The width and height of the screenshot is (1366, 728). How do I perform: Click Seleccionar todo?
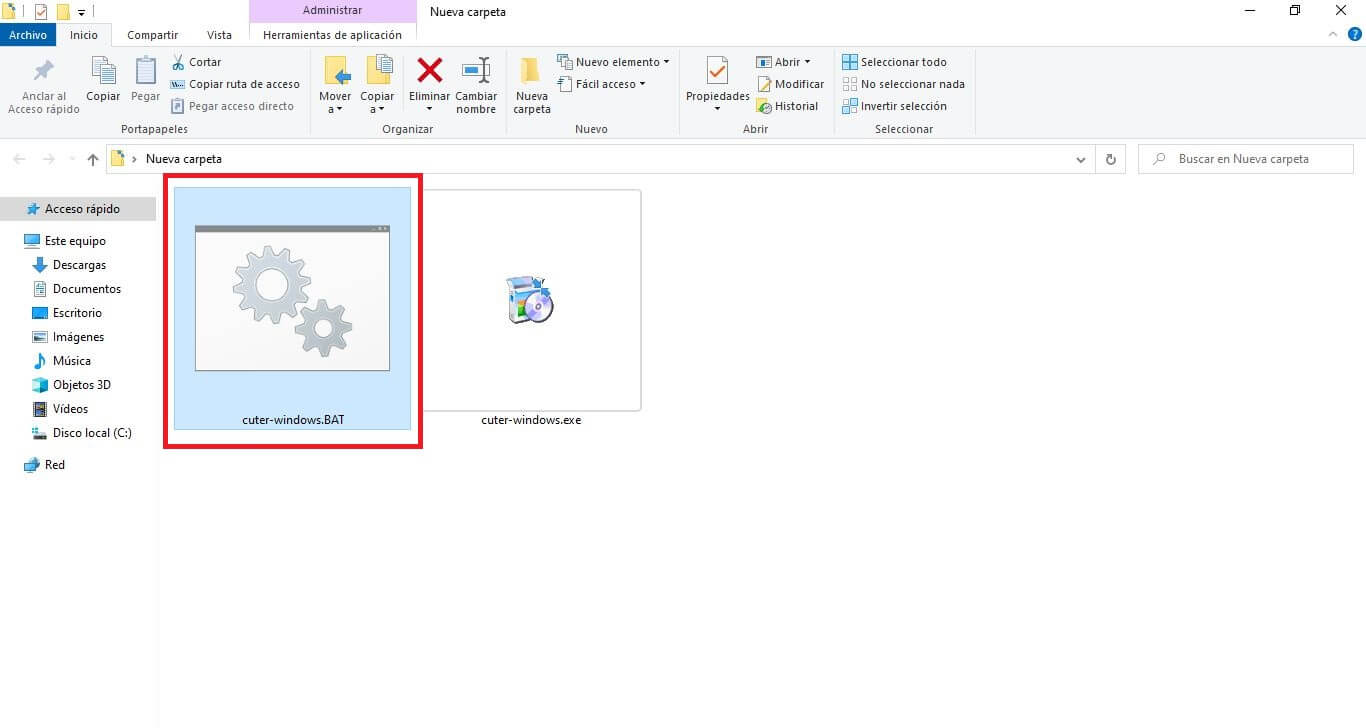894,62
